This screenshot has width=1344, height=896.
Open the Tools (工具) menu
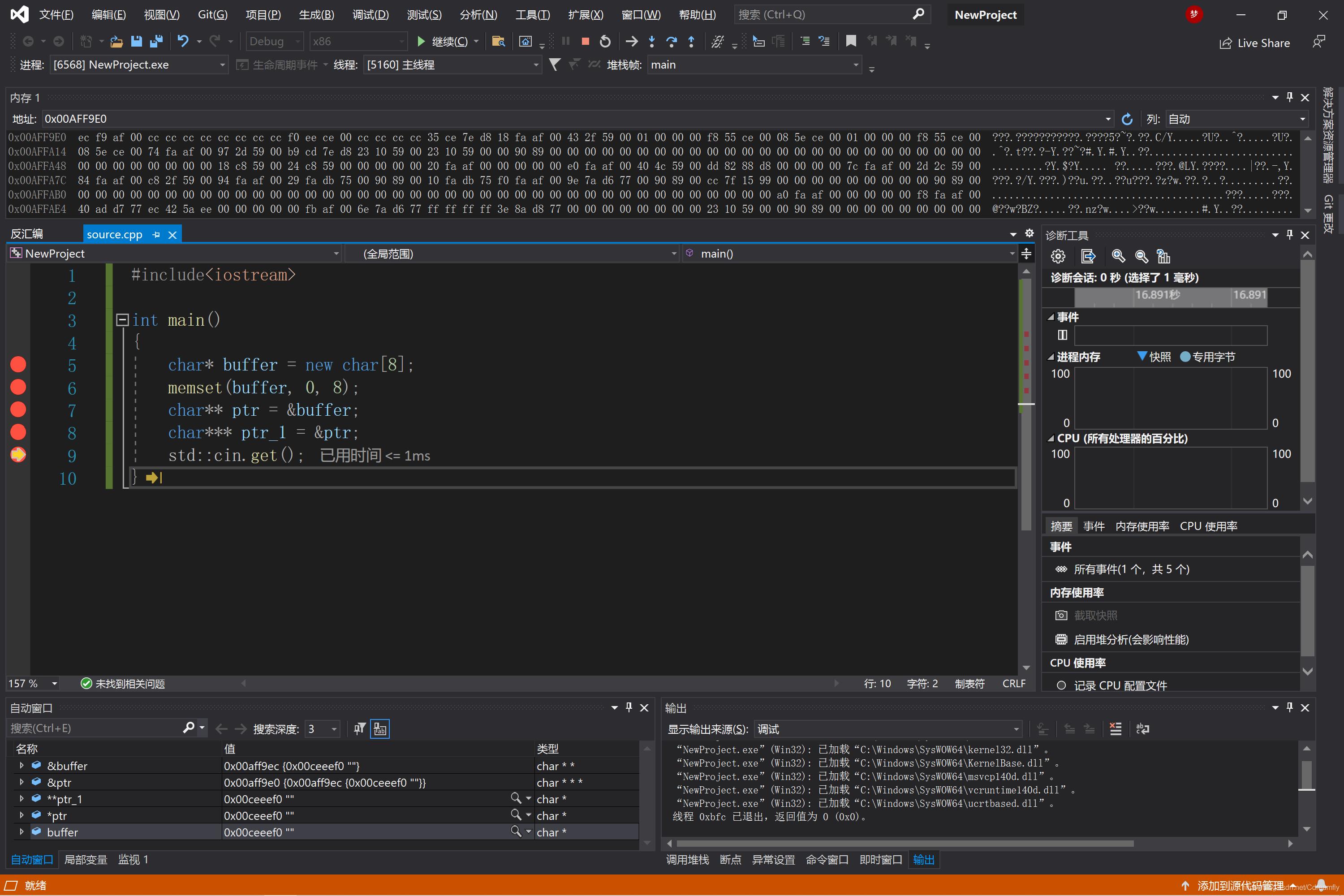[x=533, y=14]
